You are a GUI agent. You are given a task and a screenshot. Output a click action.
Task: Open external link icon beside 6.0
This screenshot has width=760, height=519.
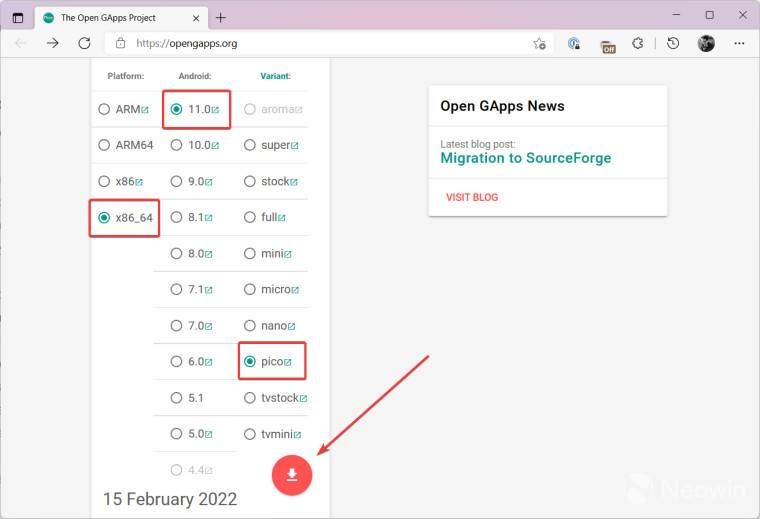coord(208,362)
